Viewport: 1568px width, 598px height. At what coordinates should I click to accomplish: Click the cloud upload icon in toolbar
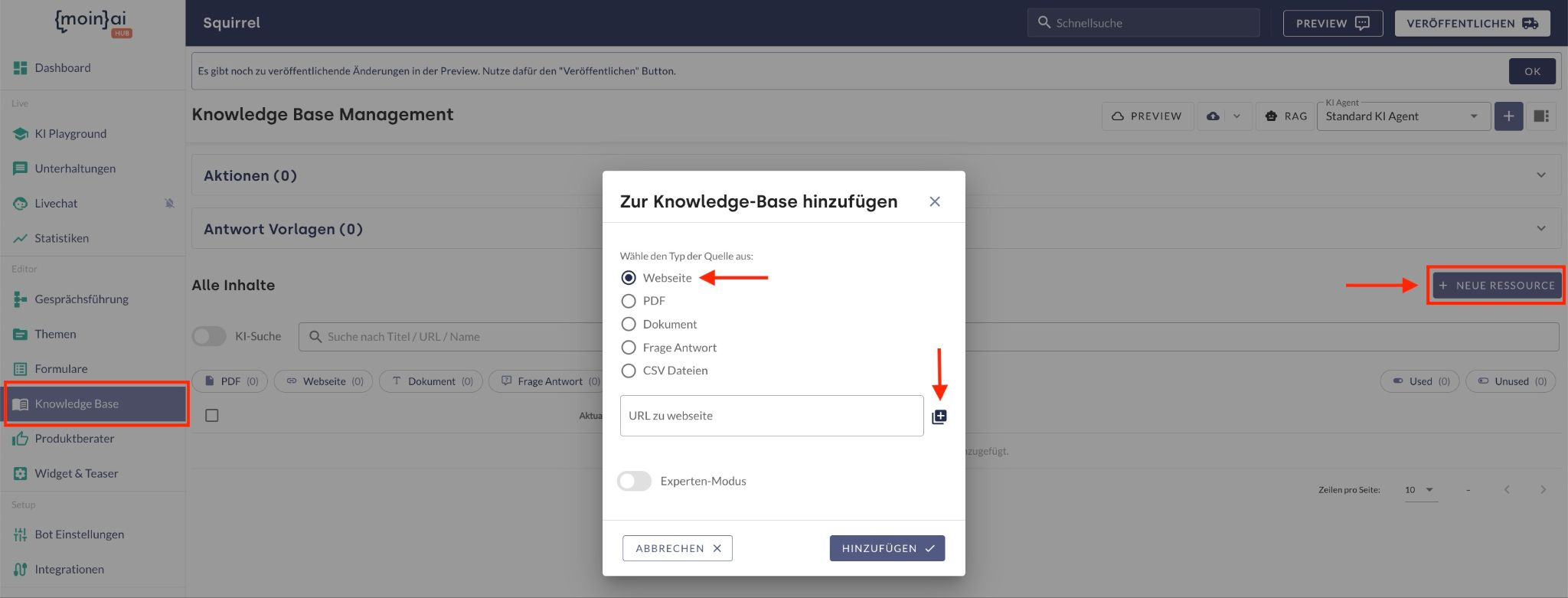(x=1213, y=116)
